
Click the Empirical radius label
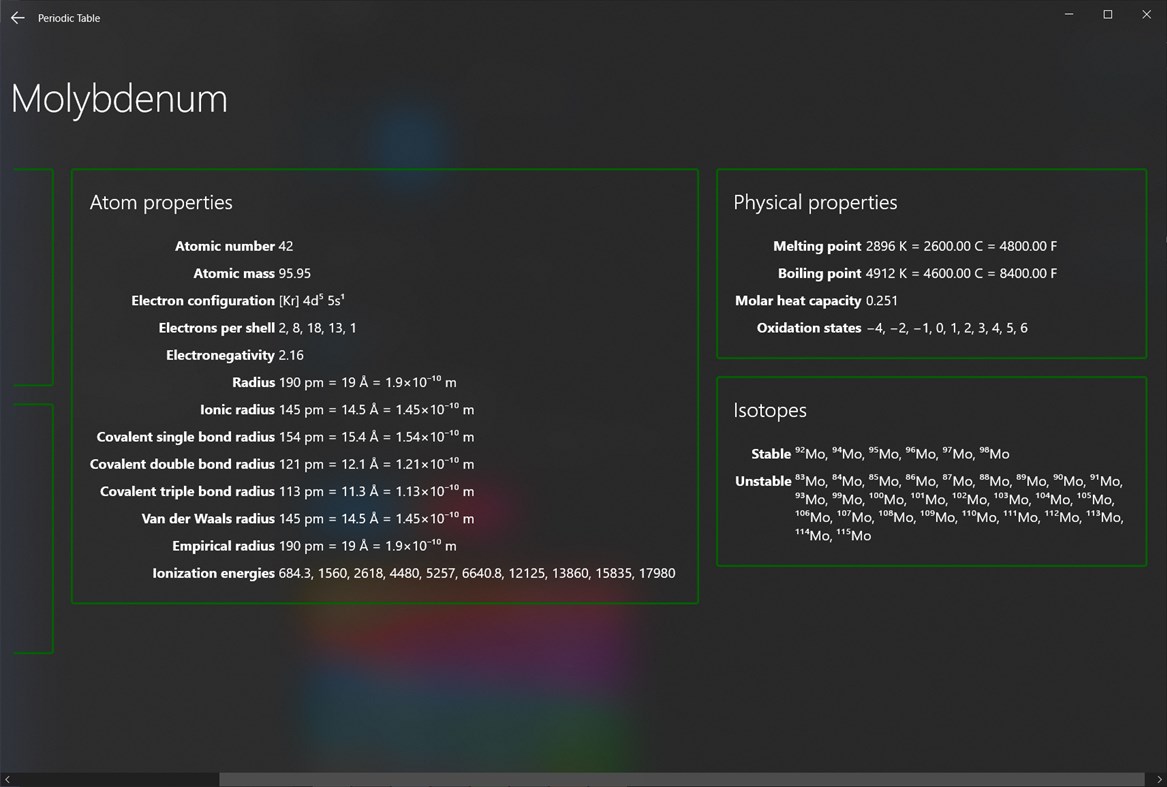223,546
